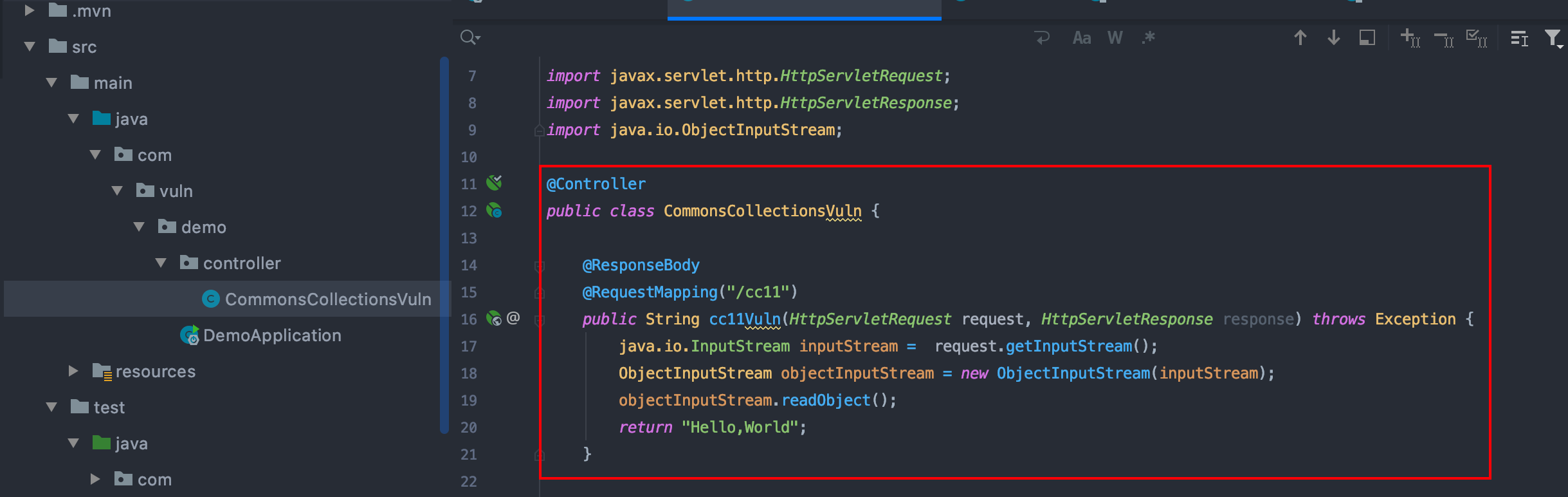This screenshot has height=497, width=1568.
Task: Unselect occurrence icon in find bar
Action: click(x=1444, y=39)
